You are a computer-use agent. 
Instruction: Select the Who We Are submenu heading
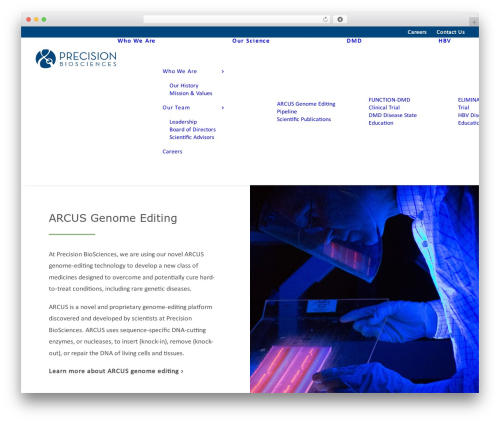click(x=180, y=71)
